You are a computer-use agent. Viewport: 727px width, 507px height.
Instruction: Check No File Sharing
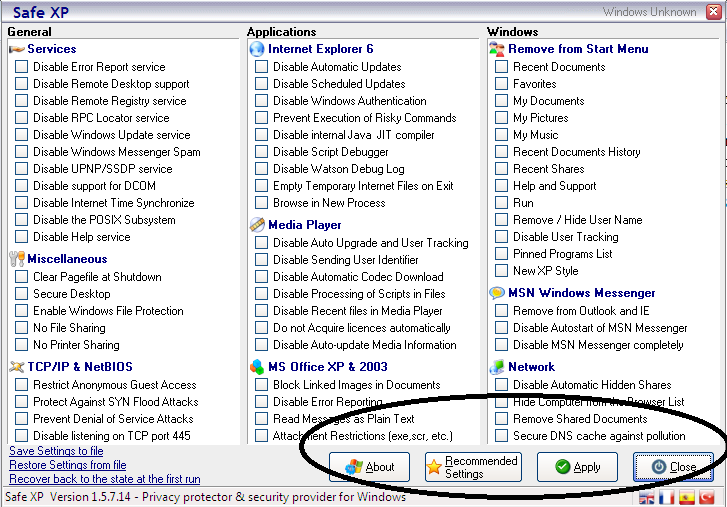21,328
